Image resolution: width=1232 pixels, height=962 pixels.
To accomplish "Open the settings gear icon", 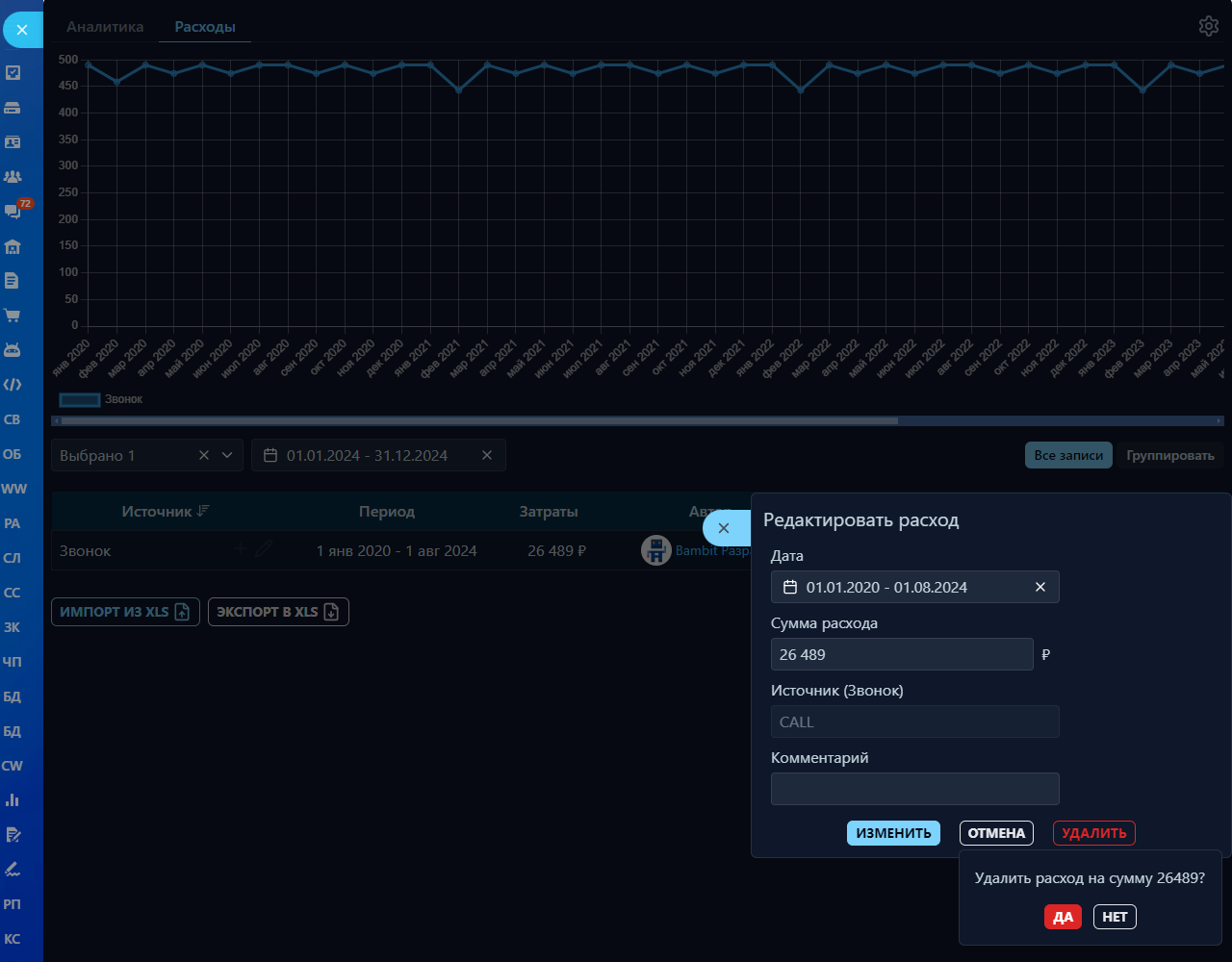I will tap(1208, 26).
